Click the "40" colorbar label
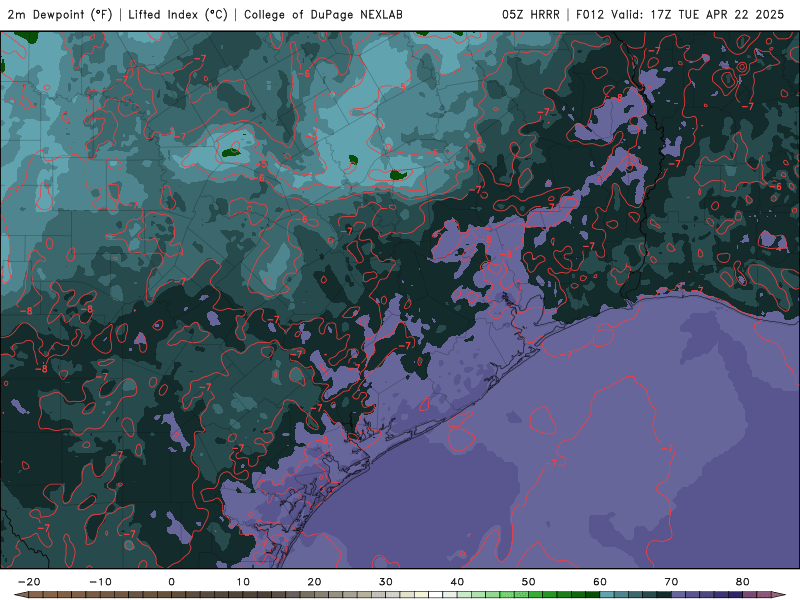Image resolution: width=800 pixels, height=600 pixels. click(457, 582)
